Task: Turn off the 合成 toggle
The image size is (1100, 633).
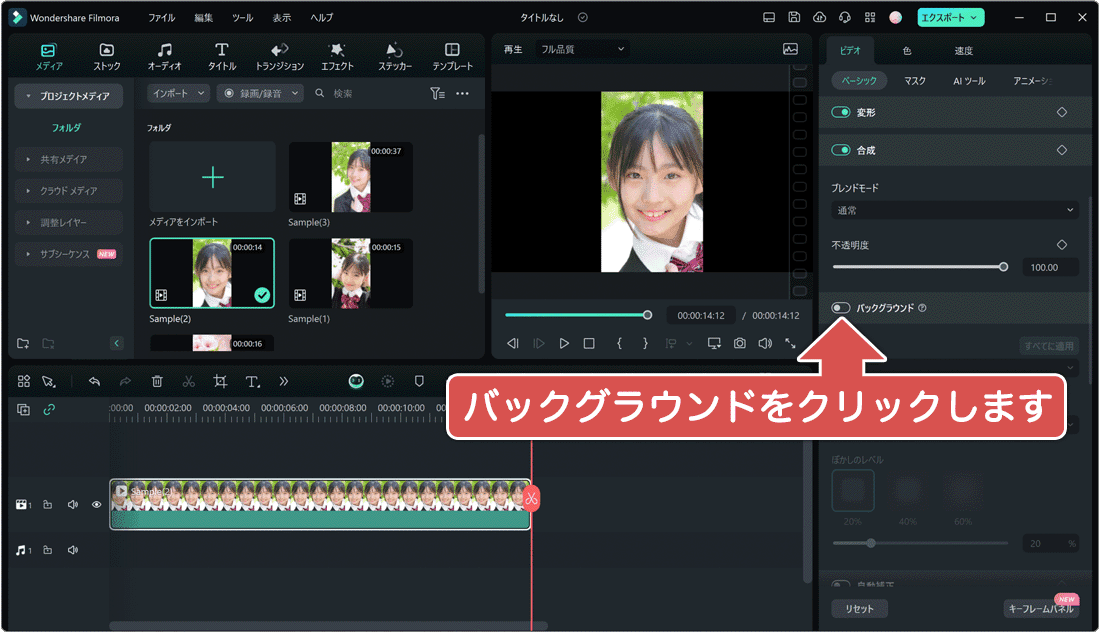Action: point(839,147)
